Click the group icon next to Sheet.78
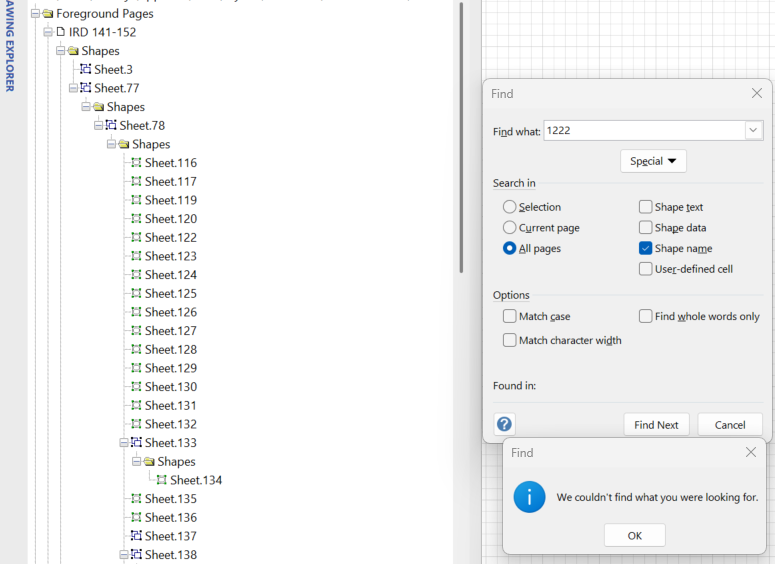 point(111,126)
